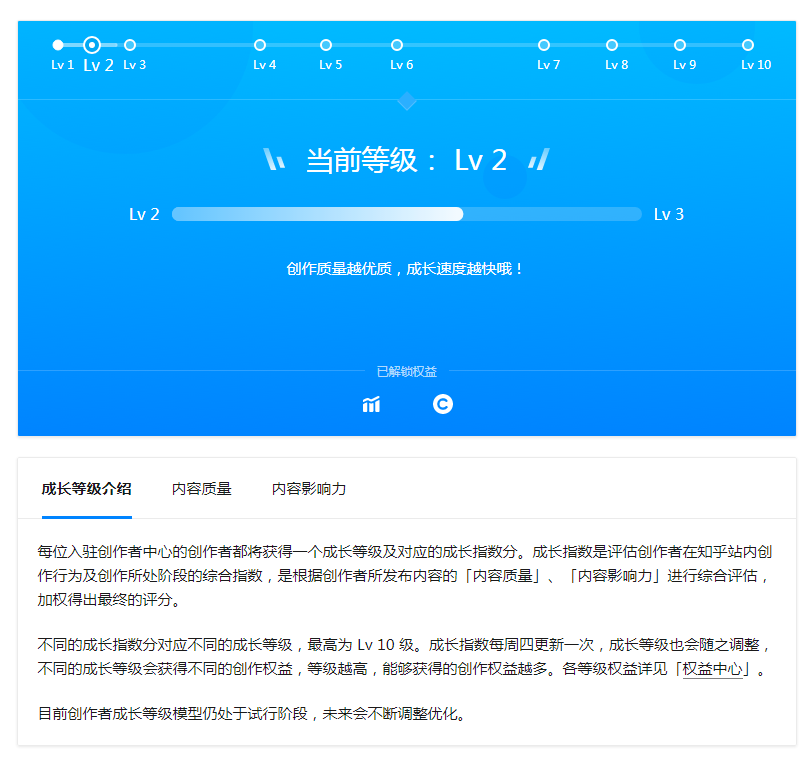The width and height of the screenshot is (811, 759).
Task: Switch to the 成长等级介绍 tab
Action: (86, 489)
